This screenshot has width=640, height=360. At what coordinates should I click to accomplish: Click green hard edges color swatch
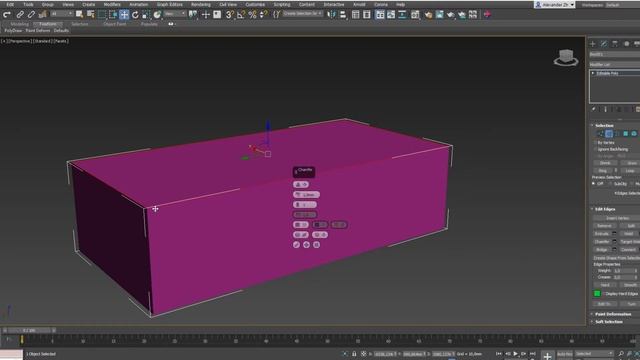[x=597, y=293]
